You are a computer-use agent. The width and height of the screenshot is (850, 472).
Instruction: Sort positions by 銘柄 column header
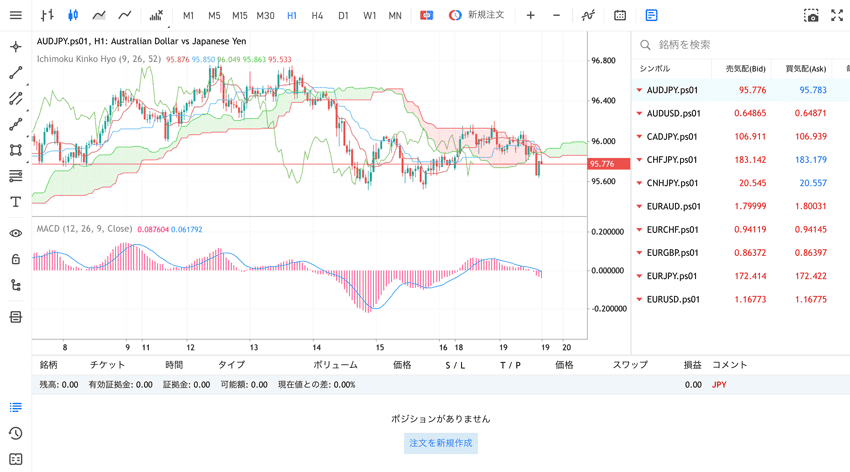(x=48, y=365)
